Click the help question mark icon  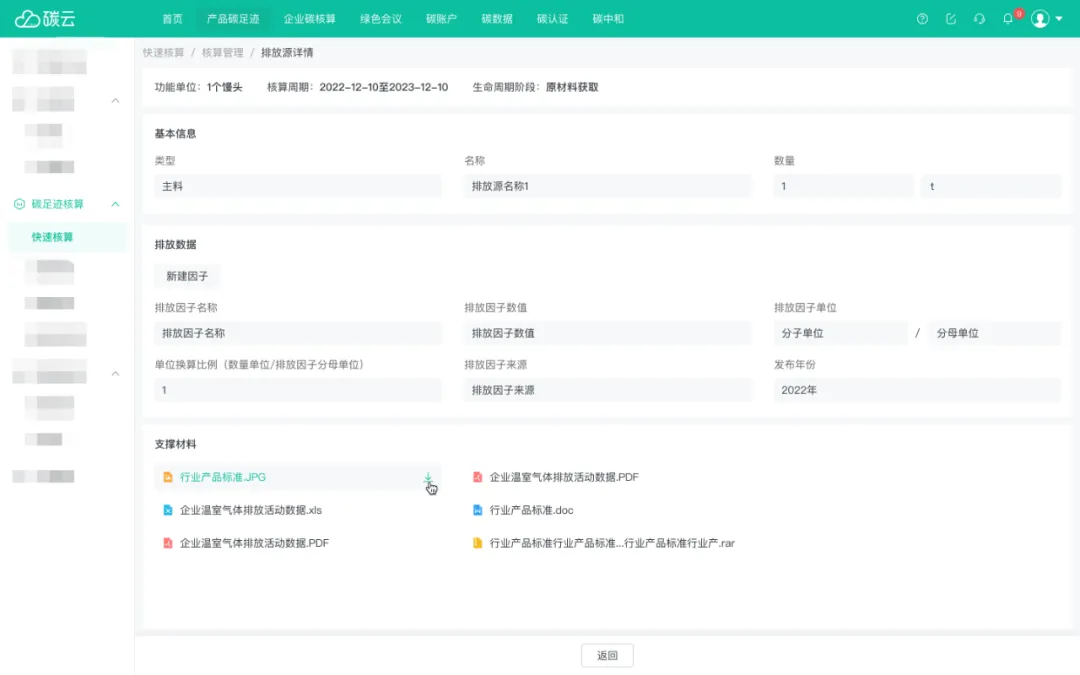[x=922, y=19]
